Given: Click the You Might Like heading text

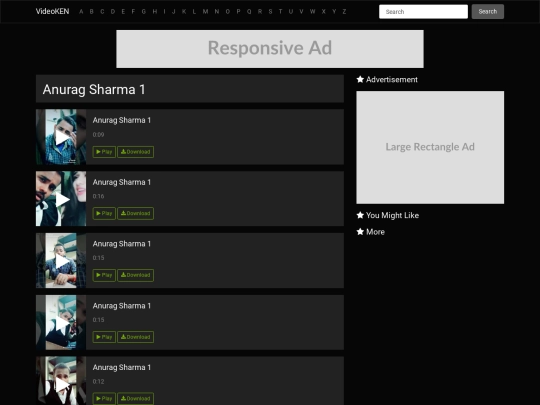Looking at the screenshot, I should 393,216.
